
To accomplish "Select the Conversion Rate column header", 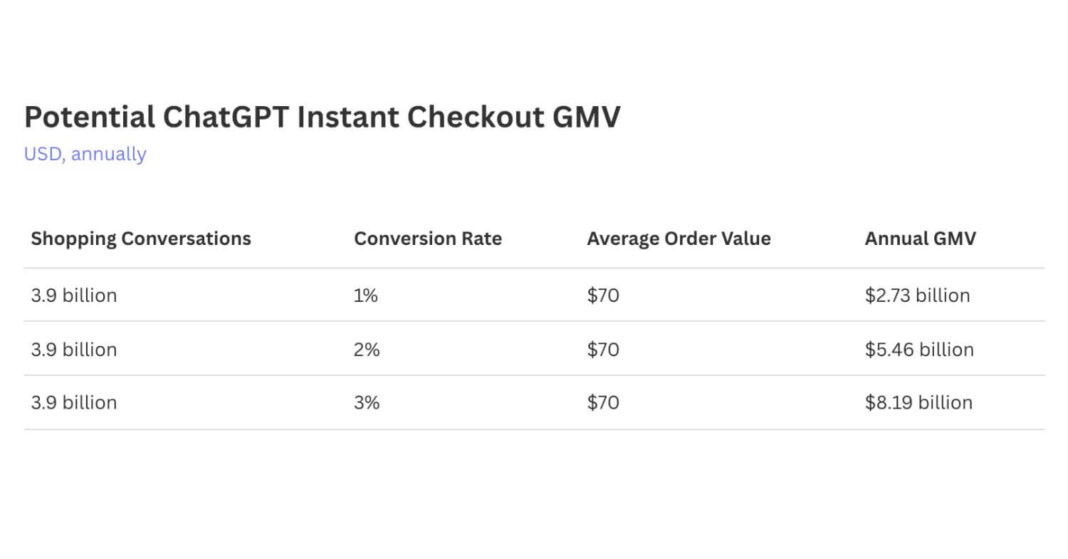I will click(428, 239).
